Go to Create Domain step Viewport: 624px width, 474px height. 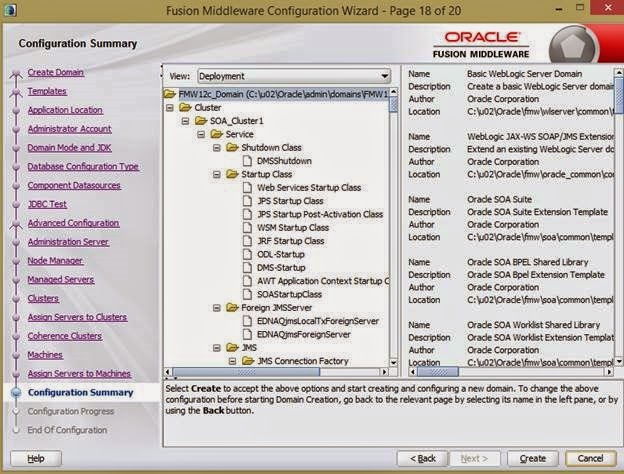[56, 72]
